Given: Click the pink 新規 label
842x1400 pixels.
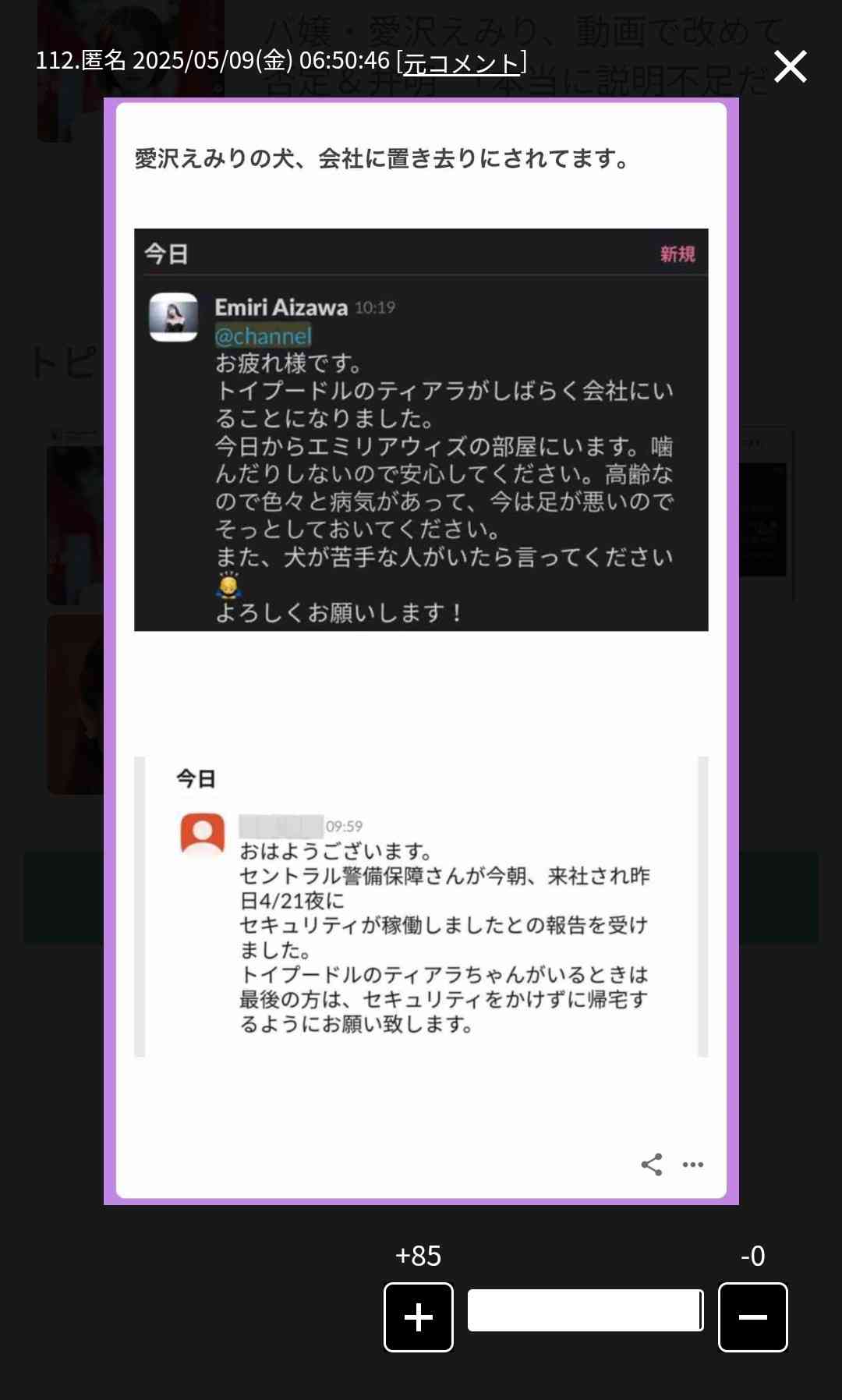Looking at the screenshot, I should pyautogui.click(x=677, y=254).
